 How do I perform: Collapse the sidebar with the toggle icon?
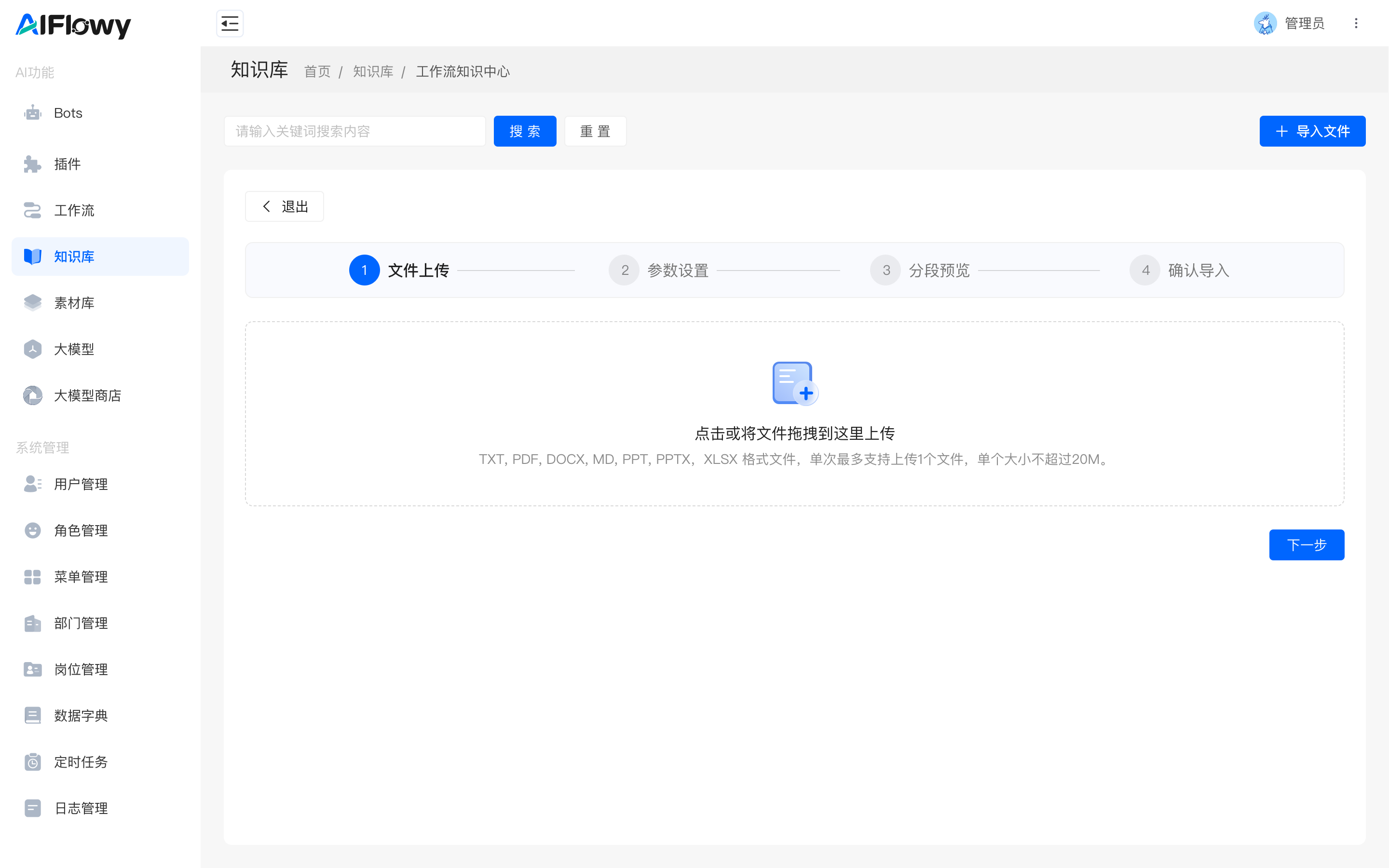(230, 24)
